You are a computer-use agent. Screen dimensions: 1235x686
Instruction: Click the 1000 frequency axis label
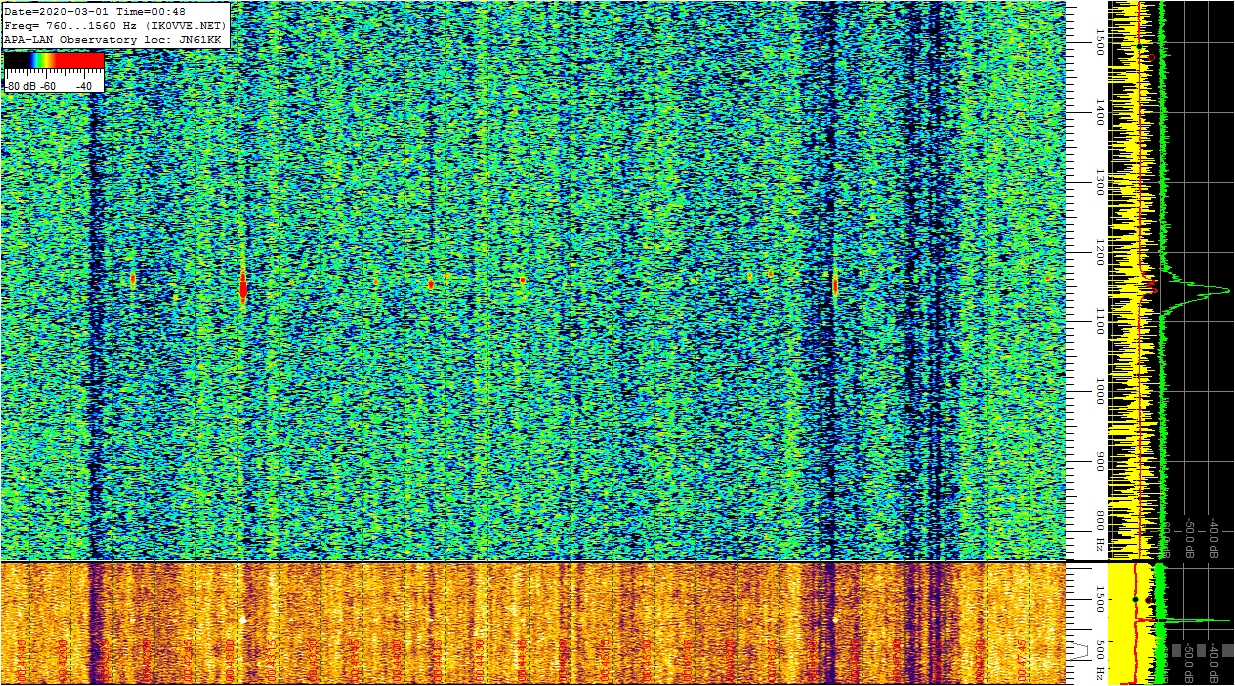click(1100, 391)
